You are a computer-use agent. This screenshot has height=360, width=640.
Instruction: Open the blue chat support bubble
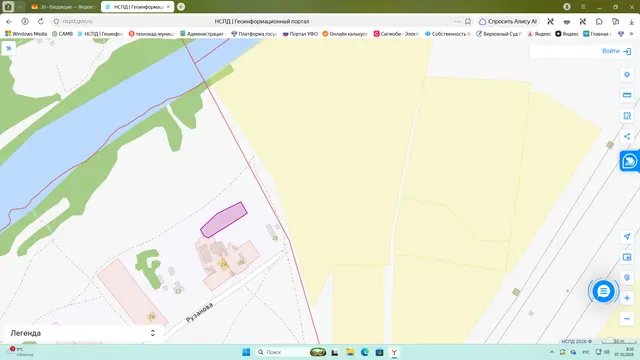[x=603, y=291]
